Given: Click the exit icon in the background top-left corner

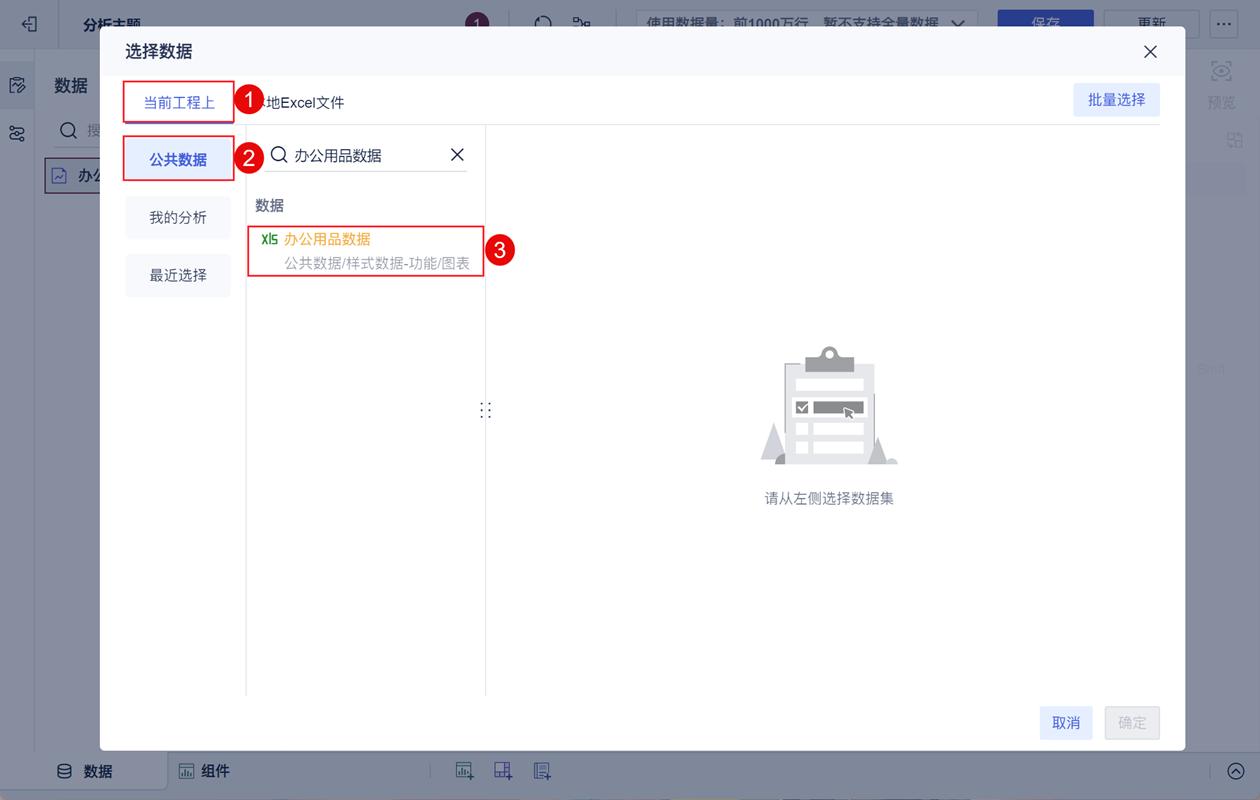Looking at the screenshot, I should [x=29, y=23].
